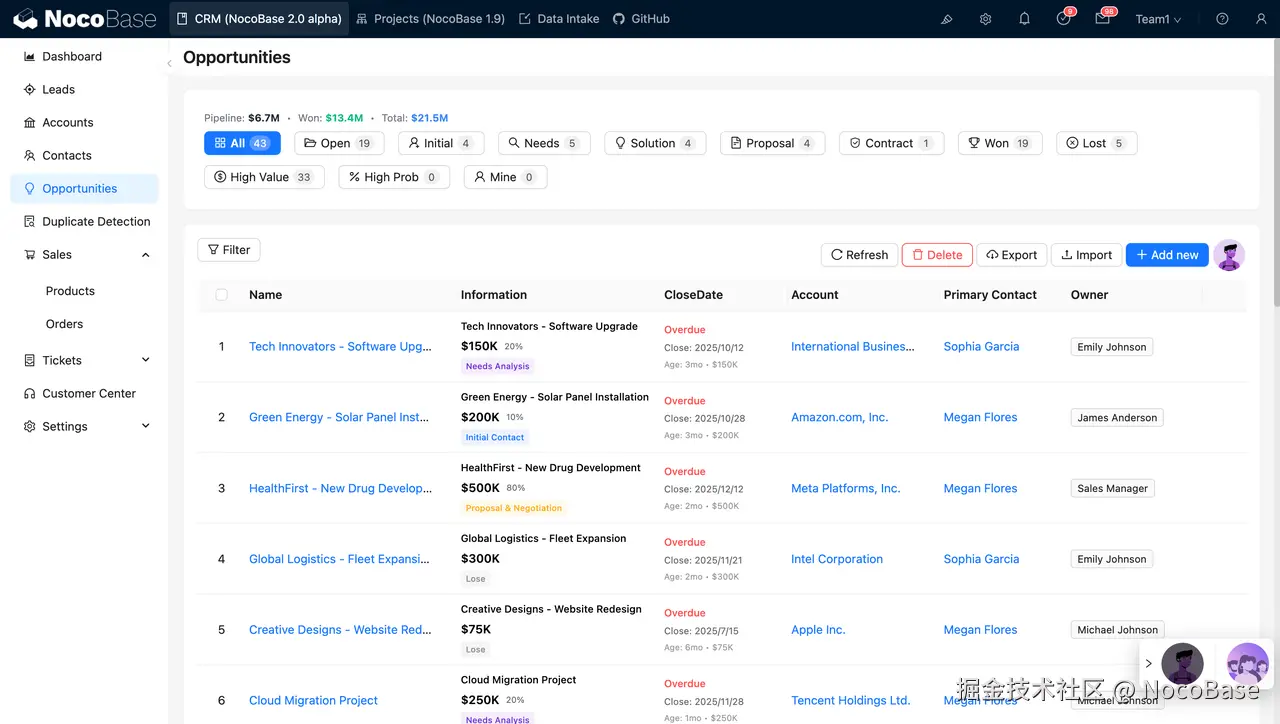Open the help question mark icon
Image resolution: width=1280 pixels, height=724 pixels.
(x=1222, y=19)
